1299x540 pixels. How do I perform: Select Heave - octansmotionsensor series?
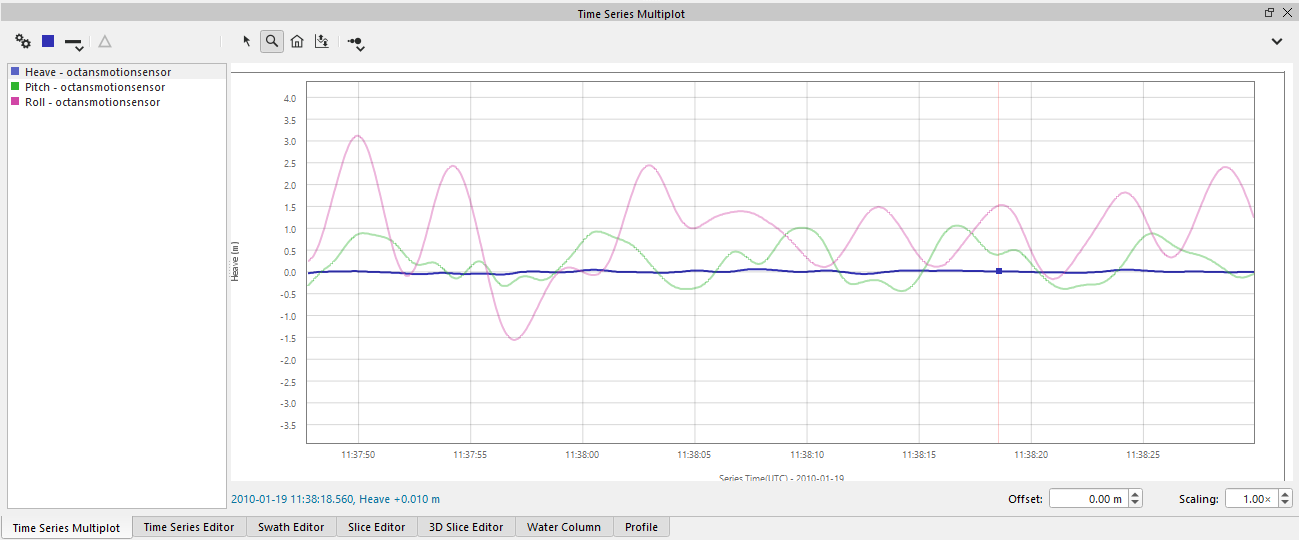point(97,72)
